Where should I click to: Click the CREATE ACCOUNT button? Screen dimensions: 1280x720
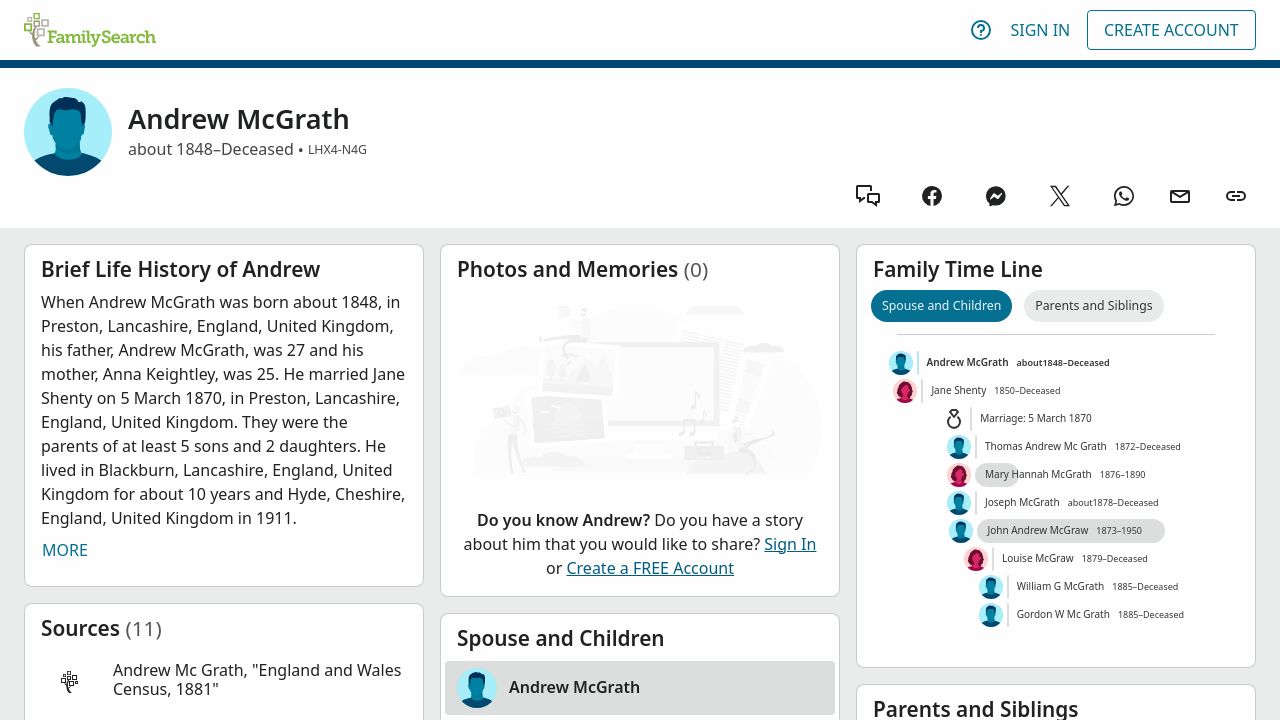click(1171, 30)
